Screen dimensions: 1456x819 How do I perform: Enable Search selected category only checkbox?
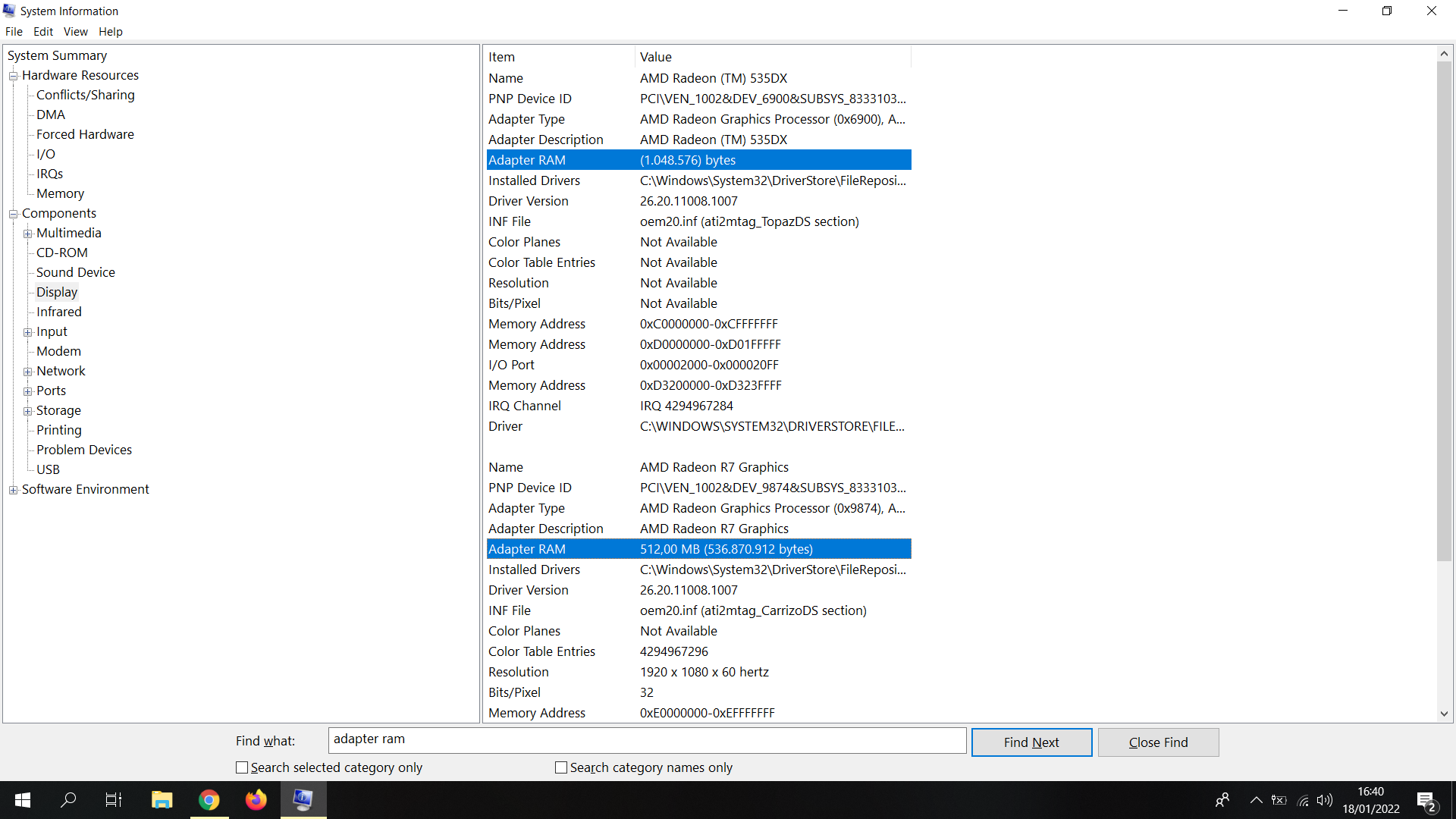pyautogui.click(x=242, y=767)
